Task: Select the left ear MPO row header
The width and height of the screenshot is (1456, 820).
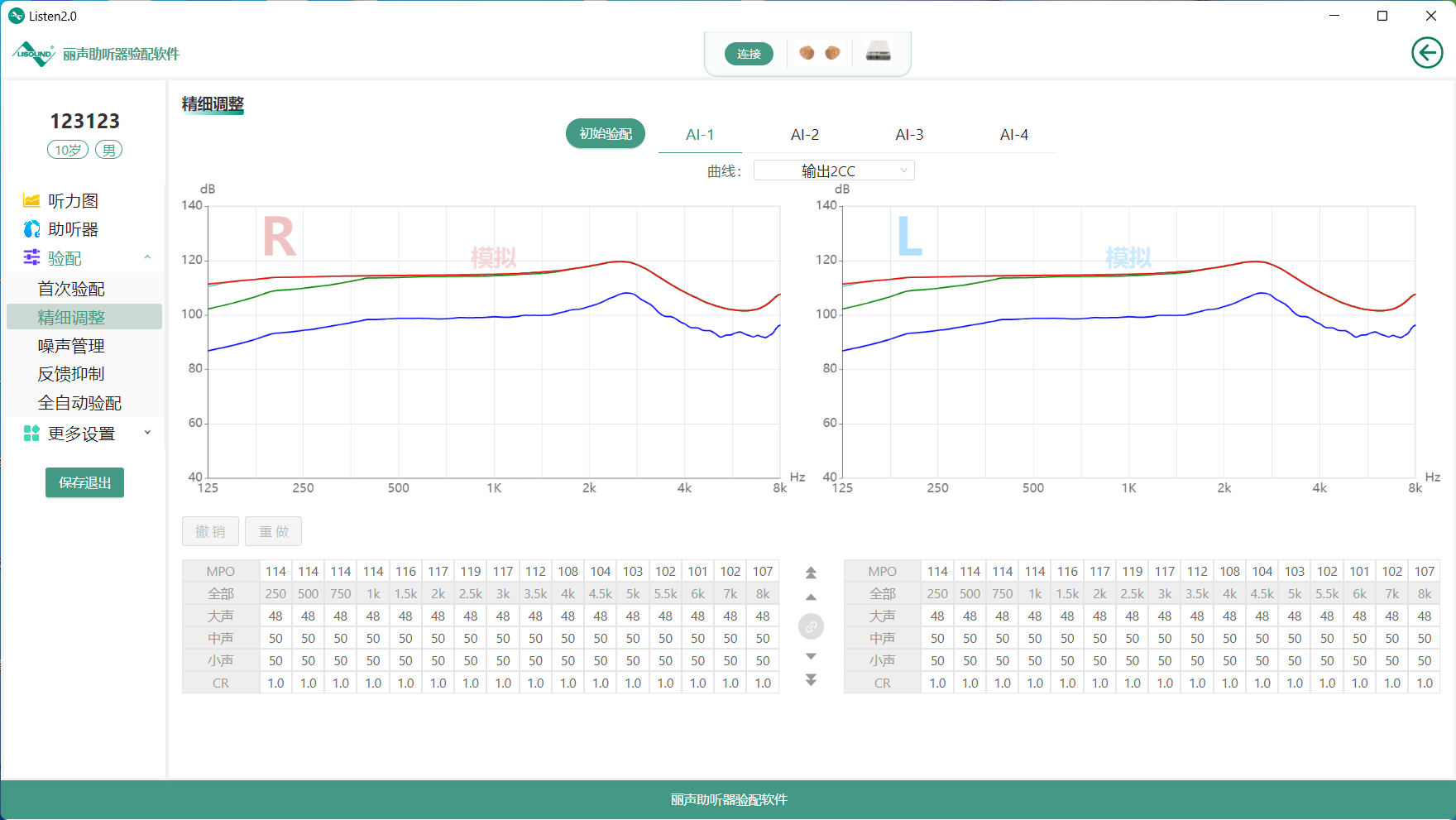Action: point(883,572)
